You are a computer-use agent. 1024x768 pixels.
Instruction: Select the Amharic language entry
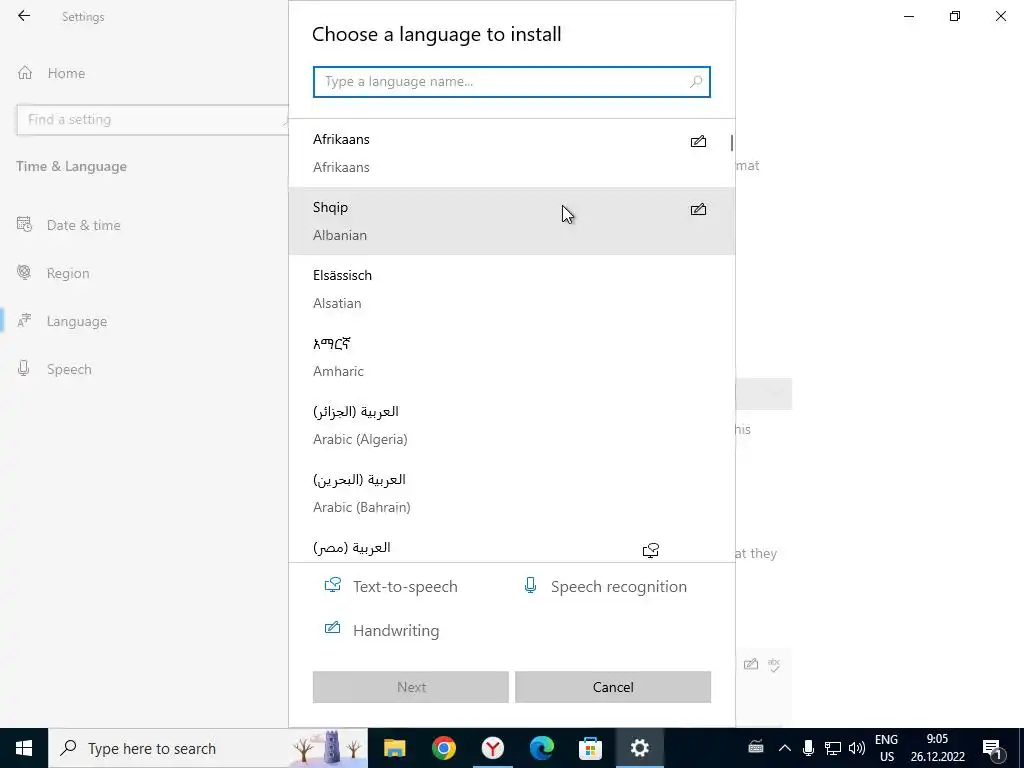tap(511, 357)
